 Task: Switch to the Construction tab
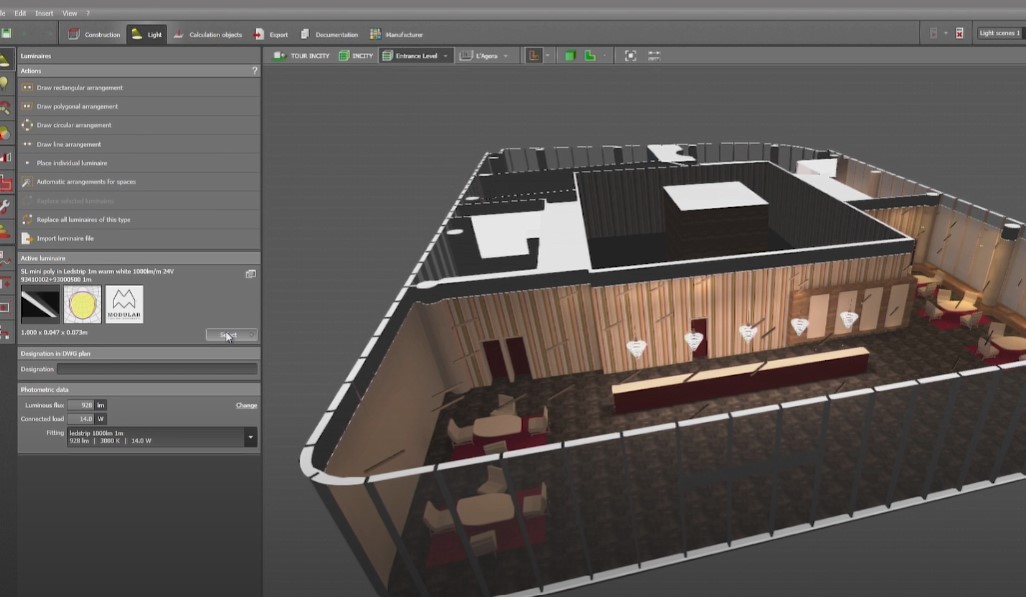(94, 34)
